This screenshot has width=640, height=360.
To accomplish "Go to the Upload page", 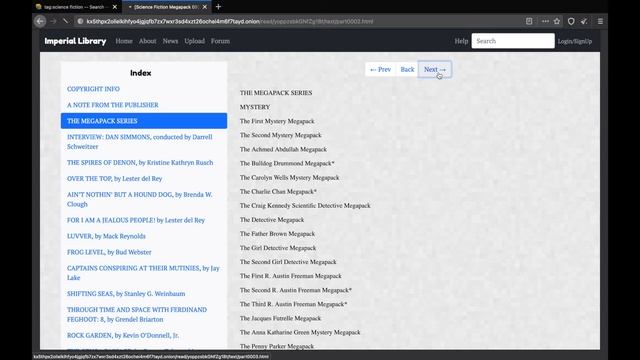I will click(194, 41).
